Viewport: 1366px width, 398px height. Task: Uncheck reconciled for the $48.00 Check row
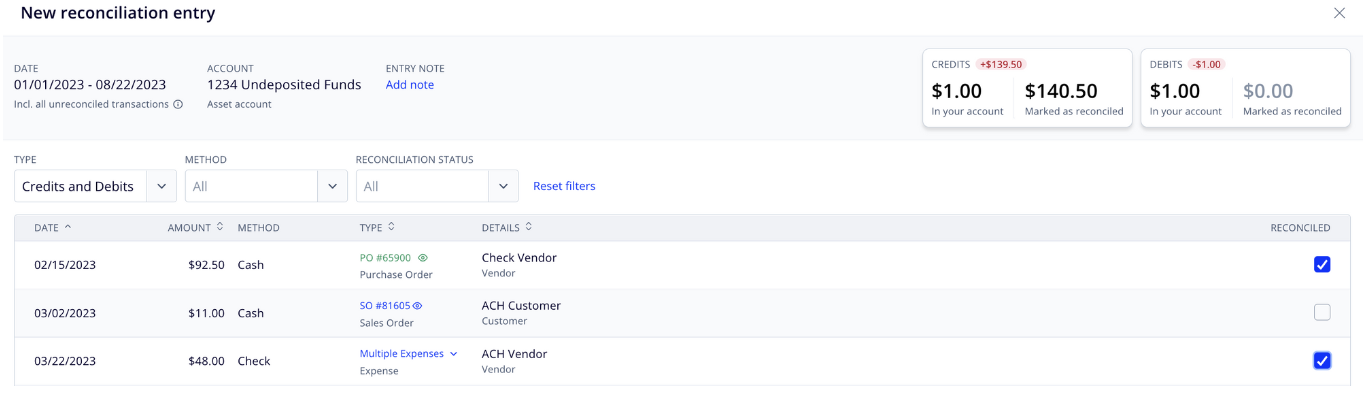coord(1322,361)
